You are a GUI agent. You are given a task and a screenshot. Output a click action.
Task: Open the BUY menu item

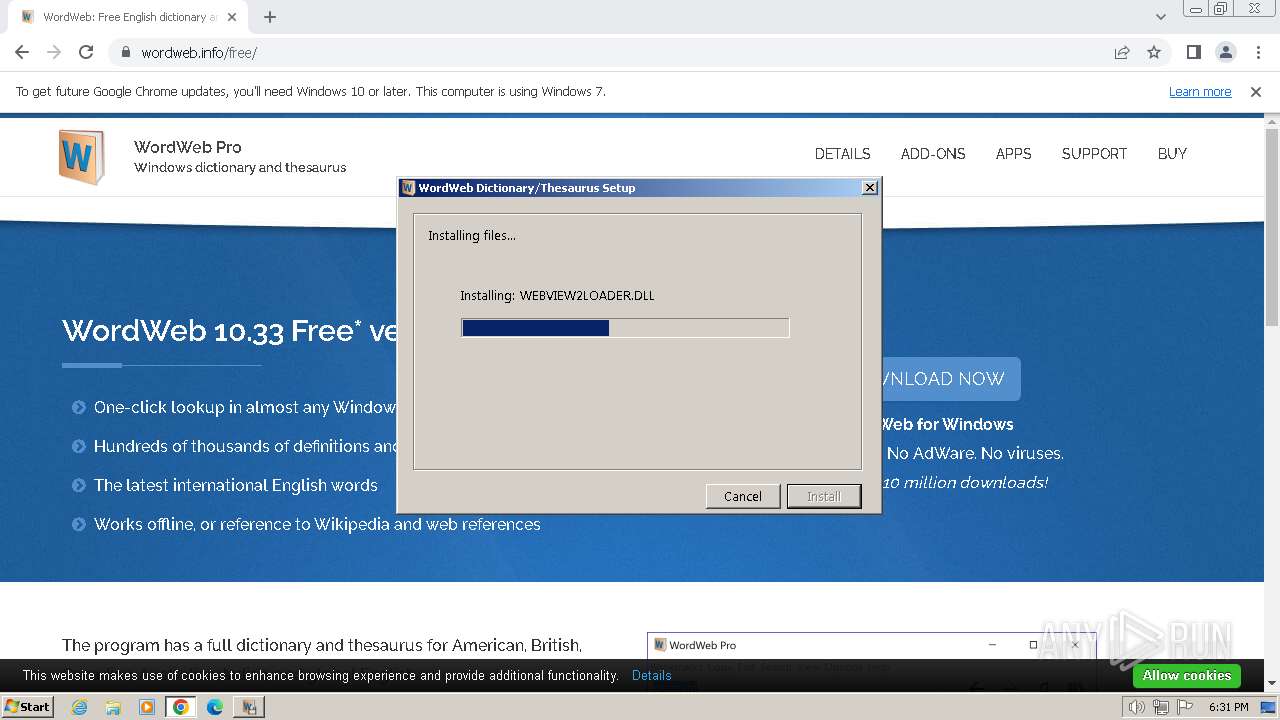click(1172, 154)
